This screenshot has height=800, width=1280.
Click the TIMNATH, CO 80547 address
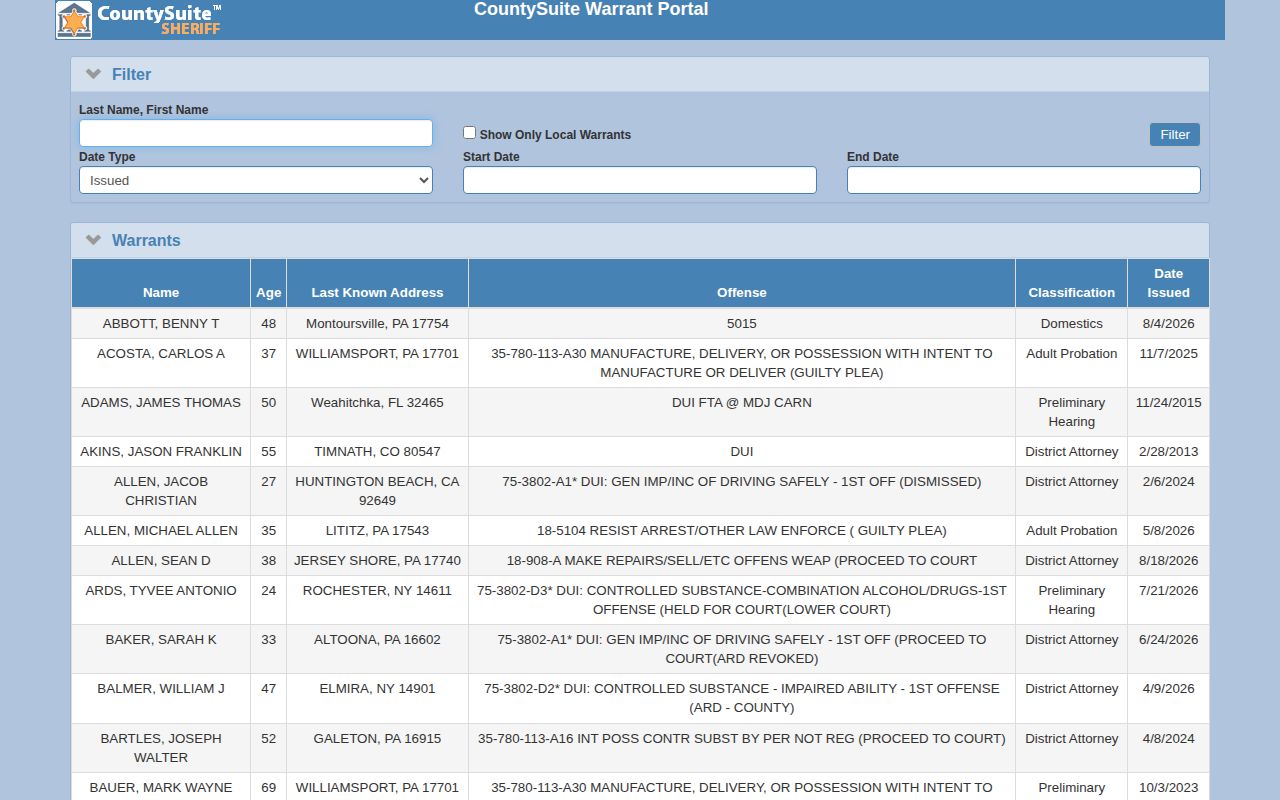[x=377, y=452]
